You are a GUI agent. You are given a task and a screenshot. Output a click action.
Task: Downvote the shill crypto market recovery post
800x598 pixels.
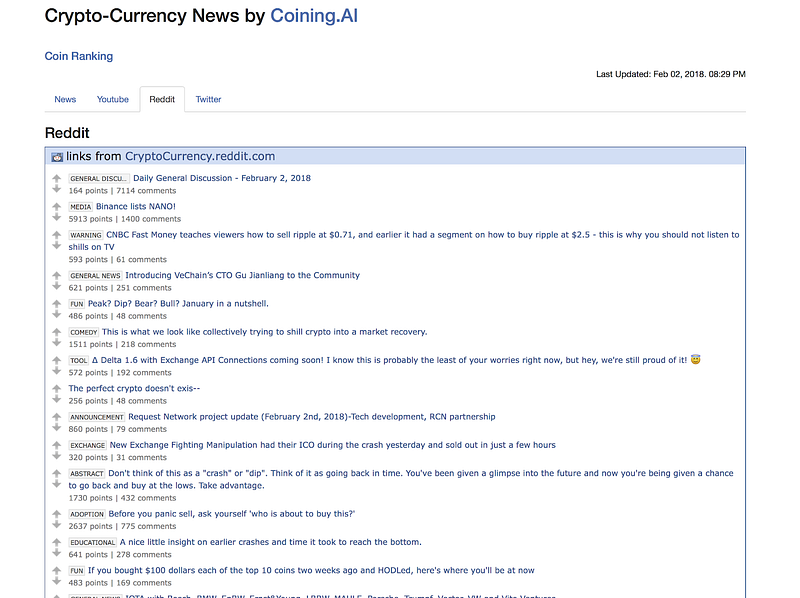pyautogui.click(x=57, y=343)
